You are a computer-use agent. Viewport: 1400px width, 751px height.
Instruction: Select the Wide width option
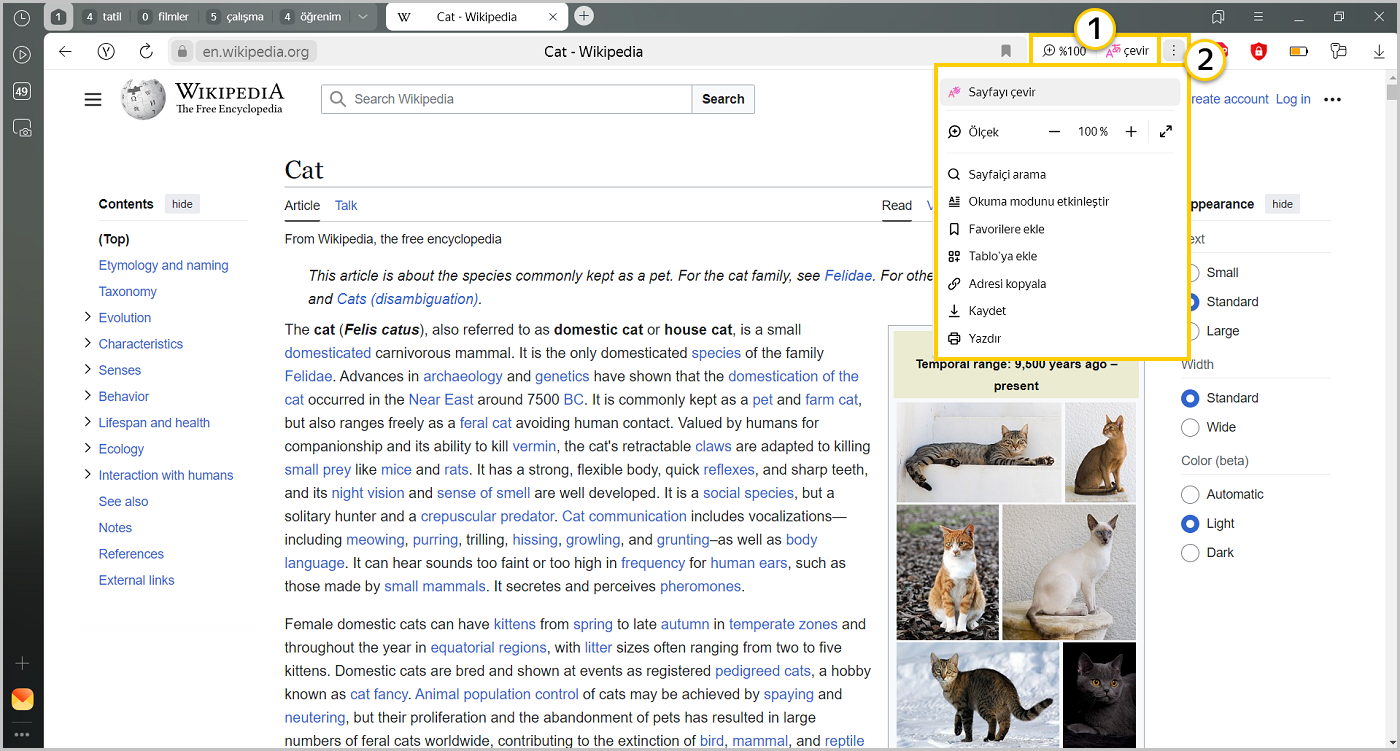click(1190, 428)
